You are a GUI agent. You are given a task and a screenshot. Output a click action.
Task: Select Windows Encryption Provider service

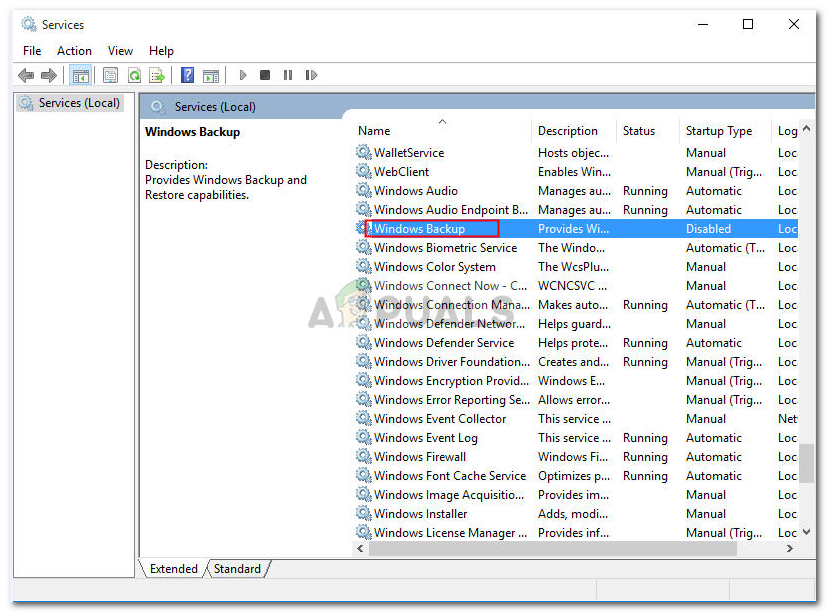(575, 380)
